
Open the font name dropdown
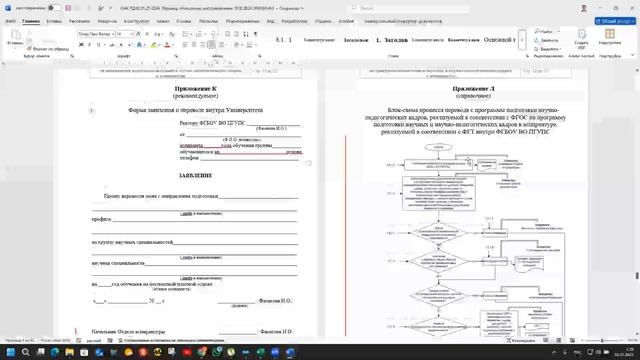96,34
